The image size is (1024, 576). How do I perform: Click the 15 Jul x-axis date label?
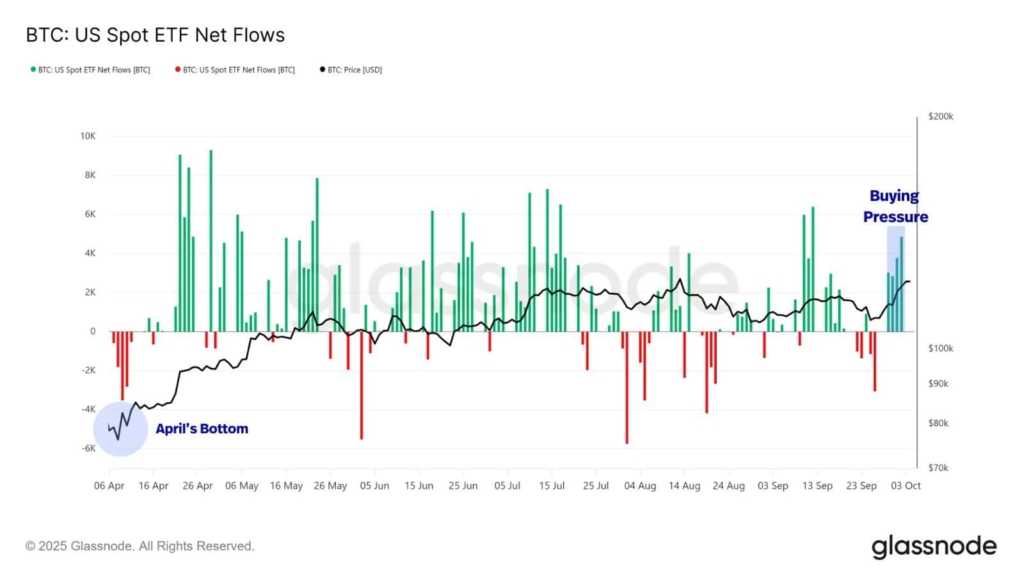[x=552, y=485]
